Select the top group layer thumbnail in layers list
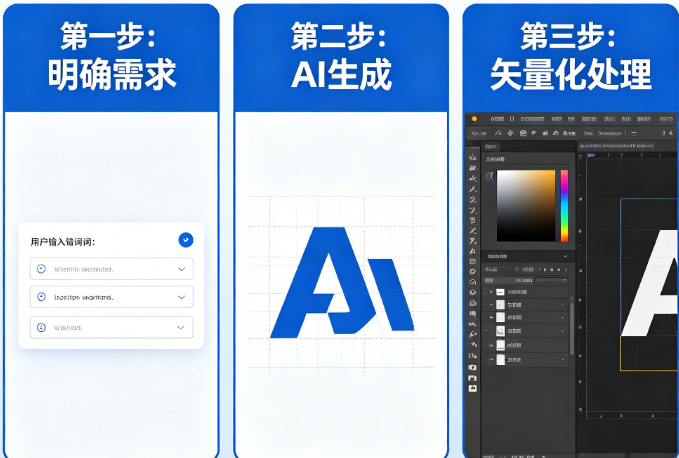This screenshot has width=679, height=458. (500, 292)
